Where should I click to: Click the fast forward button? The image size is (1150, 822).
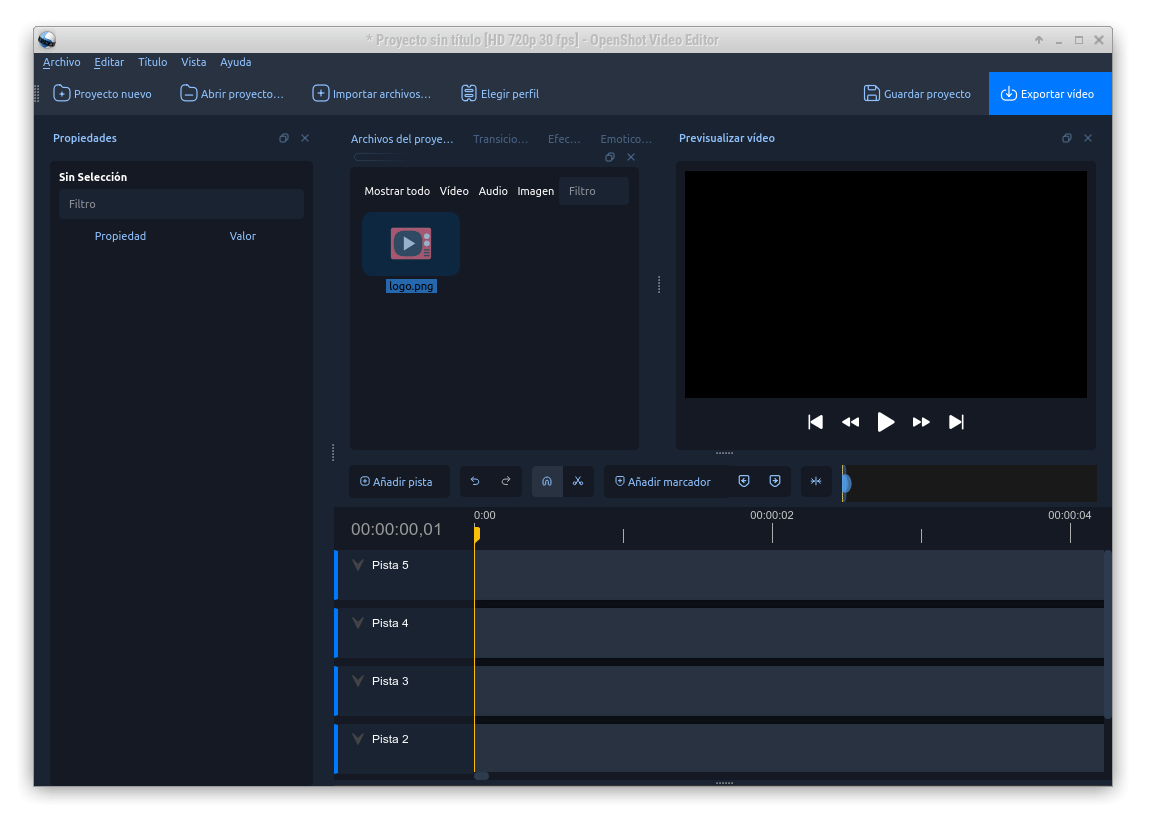[x=921, y=422]
